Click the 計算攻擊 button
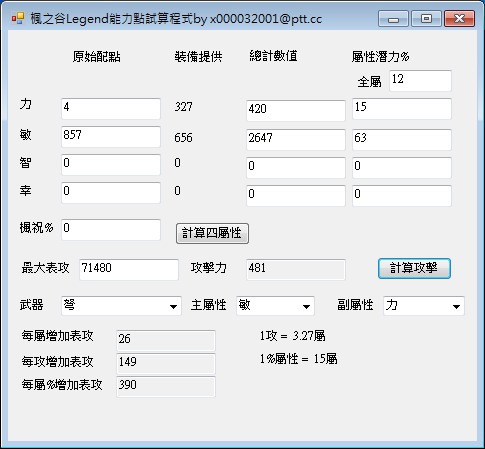 414,268
